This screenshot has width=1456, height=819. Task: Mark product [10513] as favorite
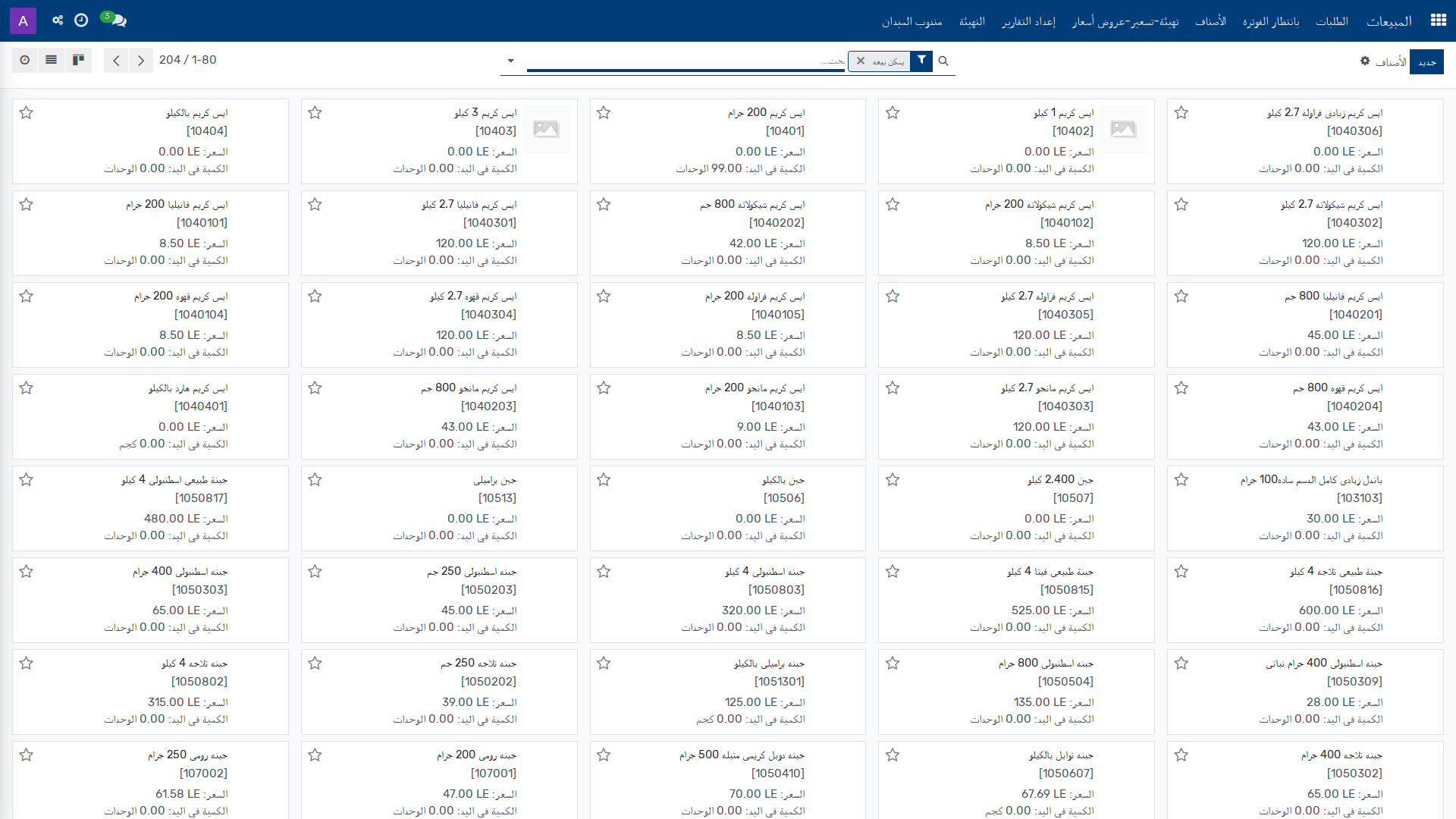coord(315,480)
